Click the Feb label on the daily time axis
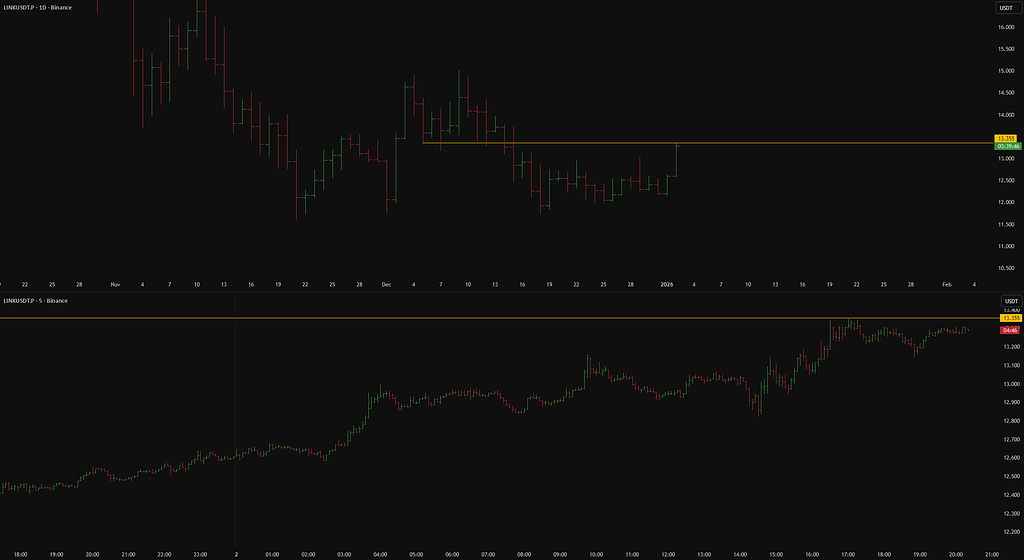 [946, 284]
